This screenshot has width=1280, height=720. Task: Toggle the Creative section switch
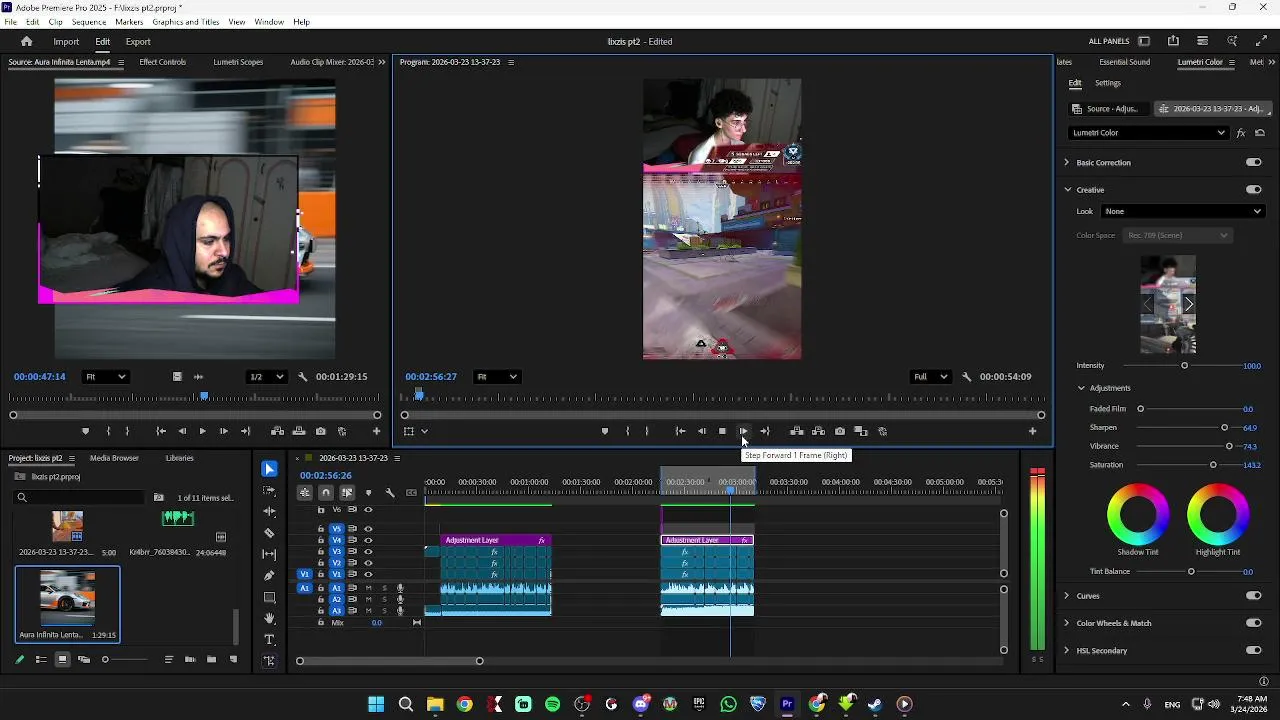tap(1253, 190)
